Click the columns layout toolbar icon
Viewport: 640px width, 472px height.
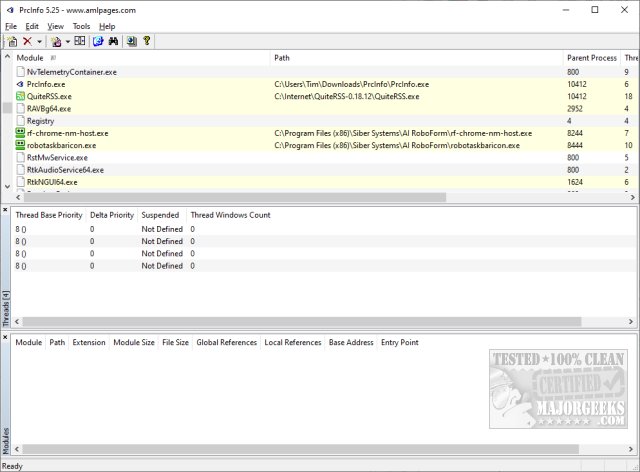click(x=80, y=41)
